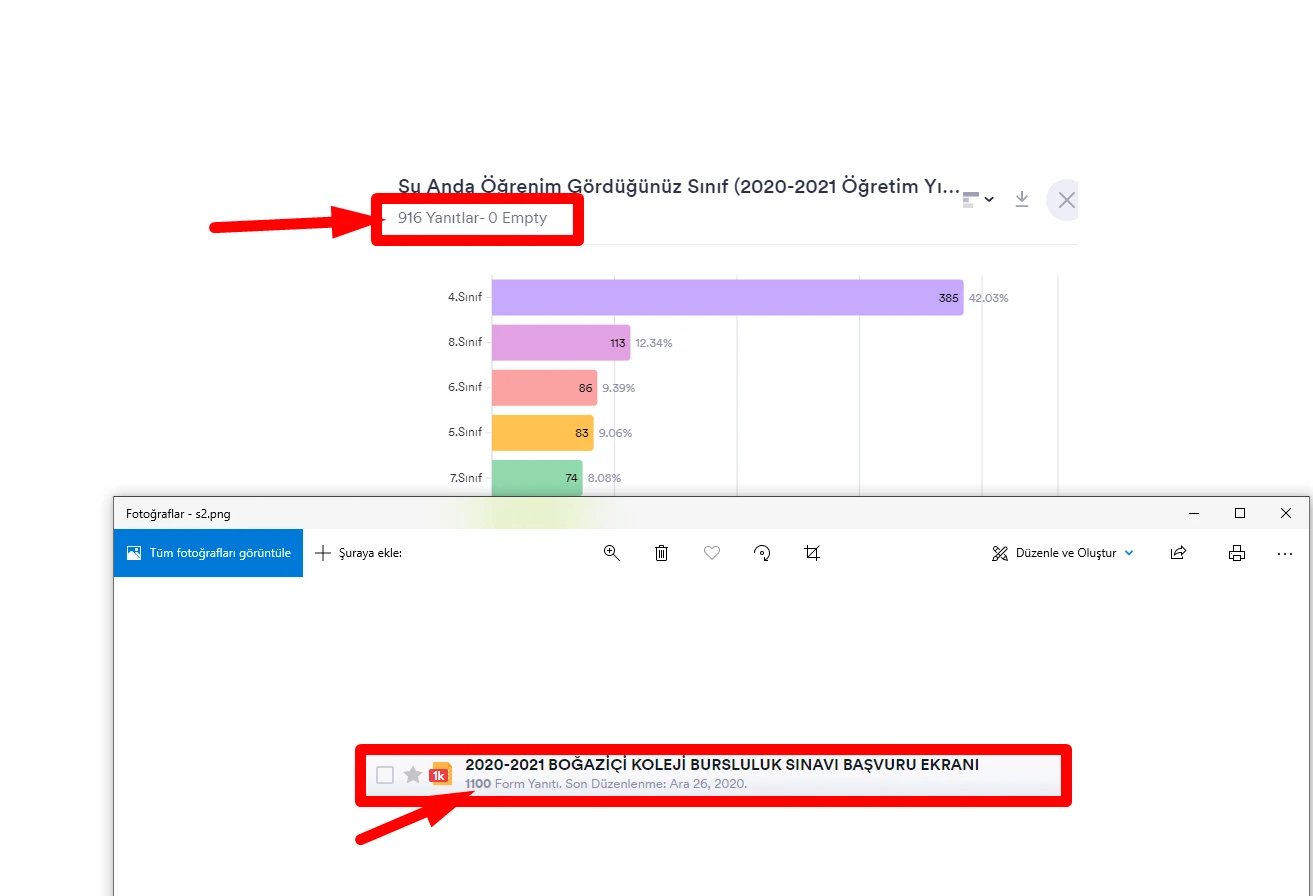1313x896 pixels.
Task: Add photo to favorites with the heart icon
Action: coord(712,553)
